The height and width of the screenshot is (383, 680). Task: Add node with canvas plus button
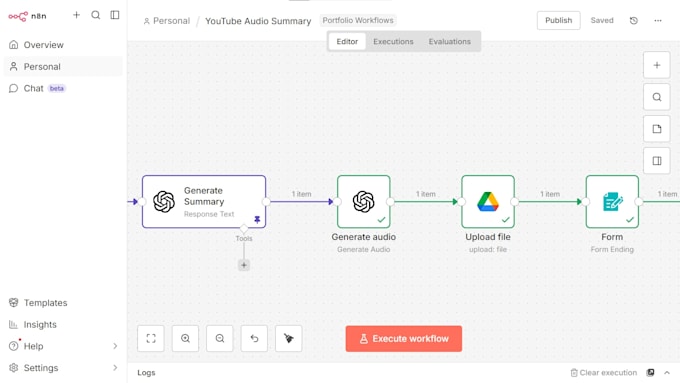657,65
